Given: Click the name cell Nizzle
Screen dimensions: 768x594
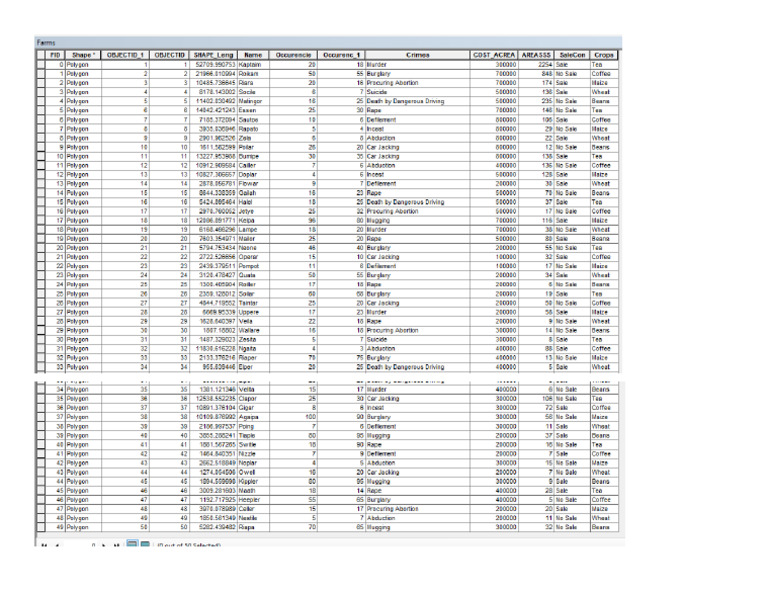Looking at the screenshot, I should point(253,454).
